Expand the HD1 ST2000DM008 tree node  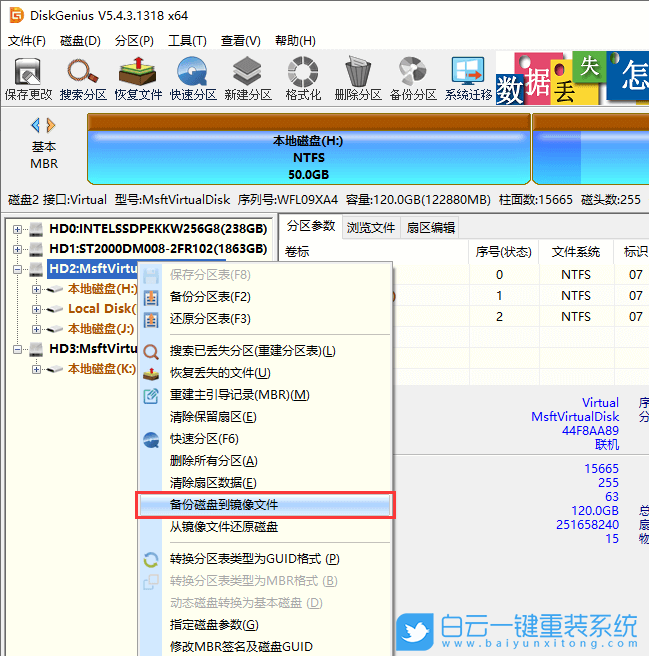[x=17, y=249]
